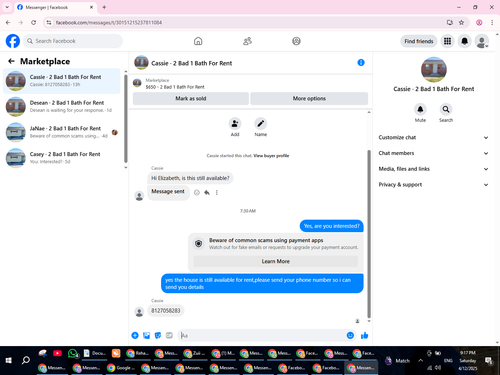Open the View buyer profile link
The width and height of the screenshot is (500, 375).
(271, 156)
